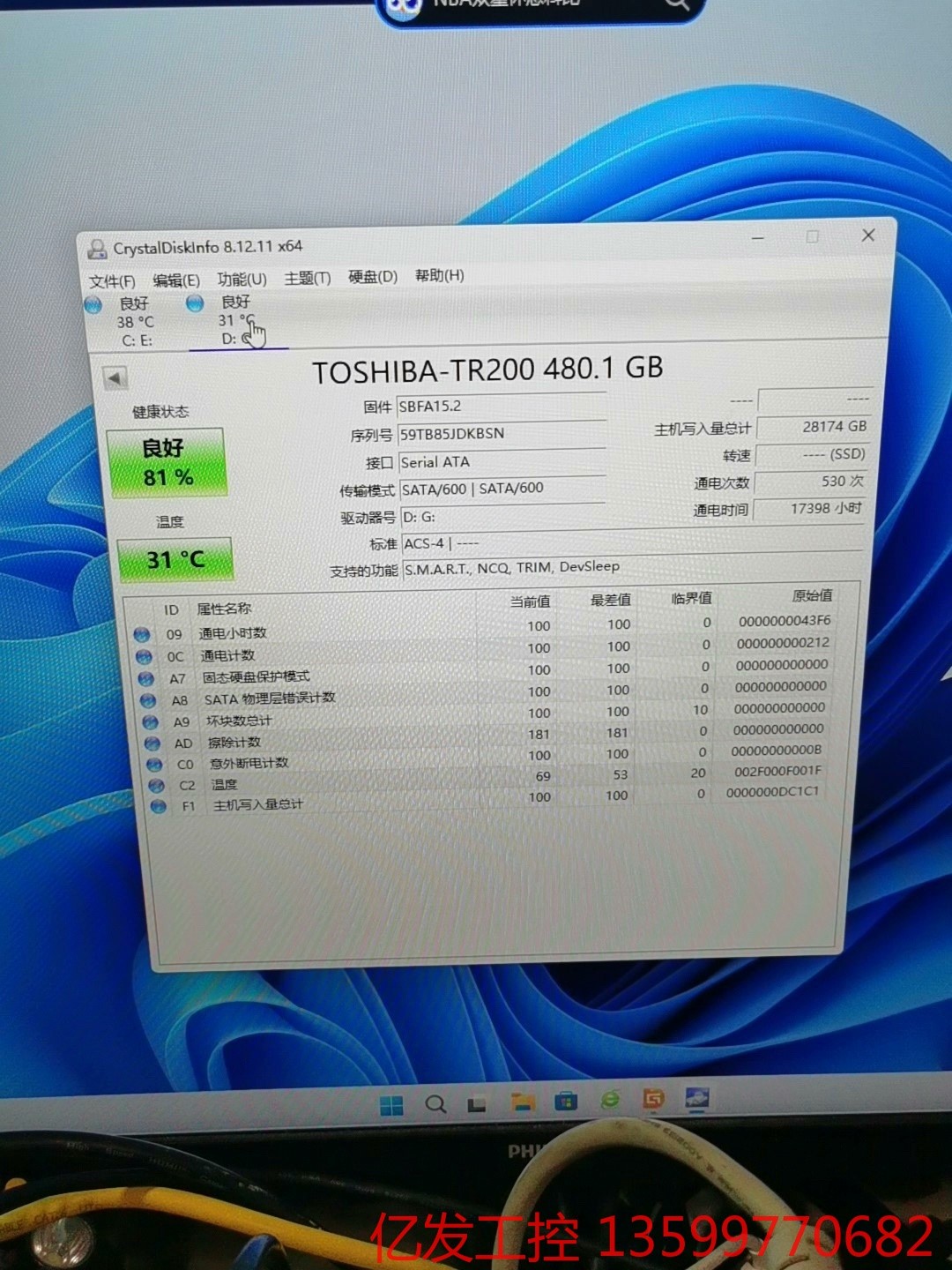Click the status orb for 通电计数 row
The image size is (952, 1270).
(144, 656)
